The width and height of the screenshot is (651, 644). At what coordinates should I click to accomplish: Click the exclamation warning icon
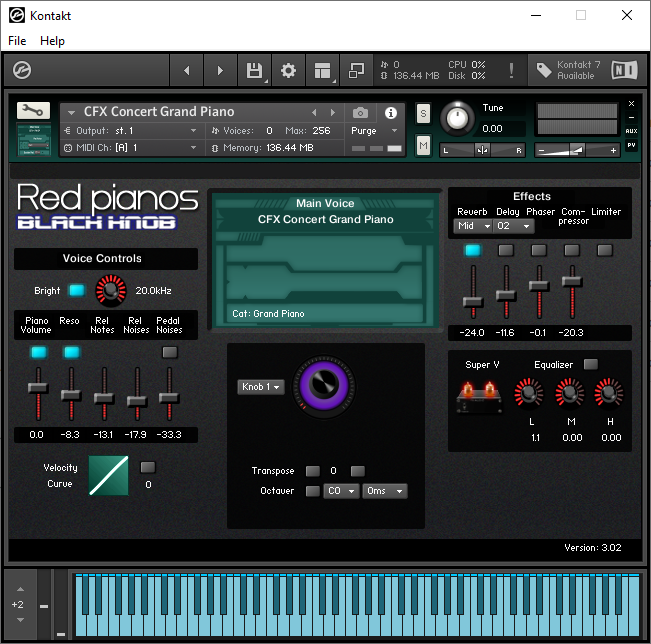pyautogui.click(x=511, y=70)
